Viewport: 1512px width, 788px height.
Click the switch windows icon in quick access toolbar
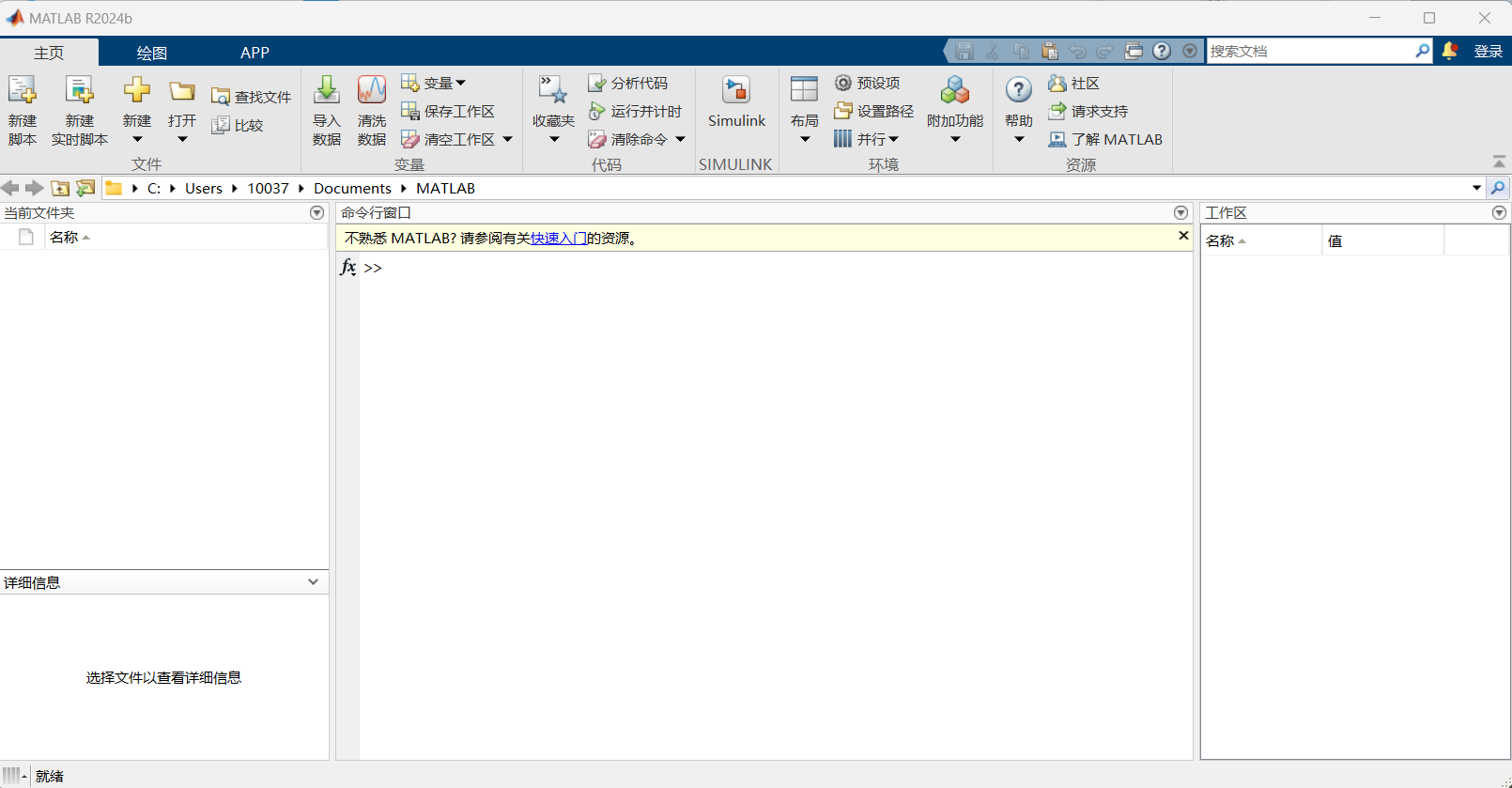pyautogui.click(x=1134, y=52)
